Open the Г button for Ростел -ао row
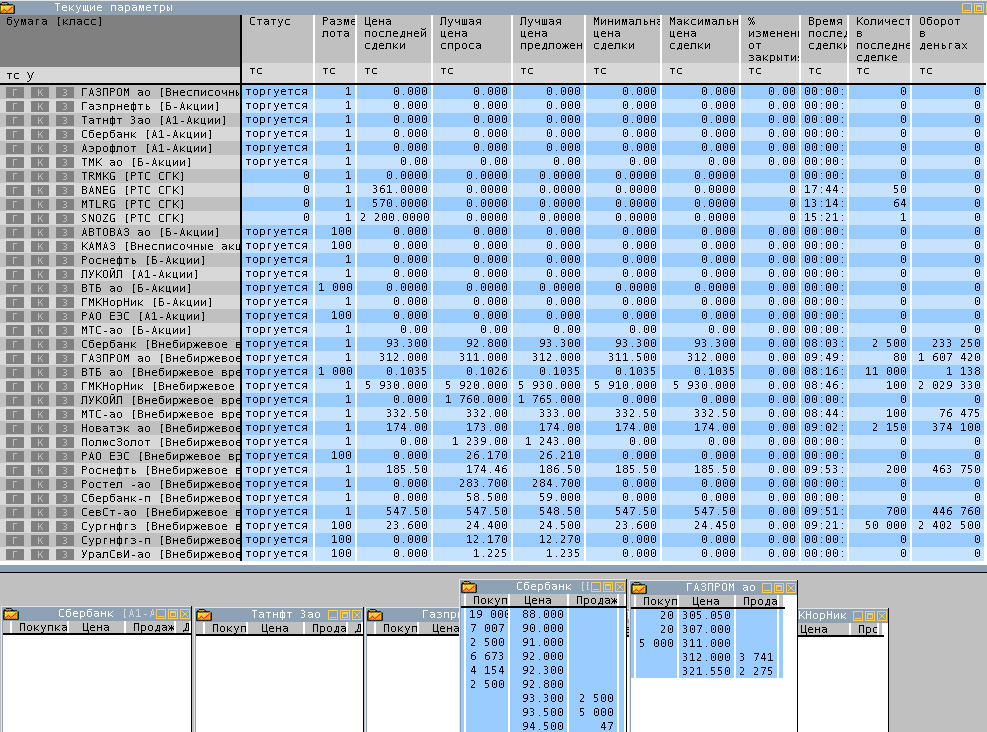 tap(14, 484)
